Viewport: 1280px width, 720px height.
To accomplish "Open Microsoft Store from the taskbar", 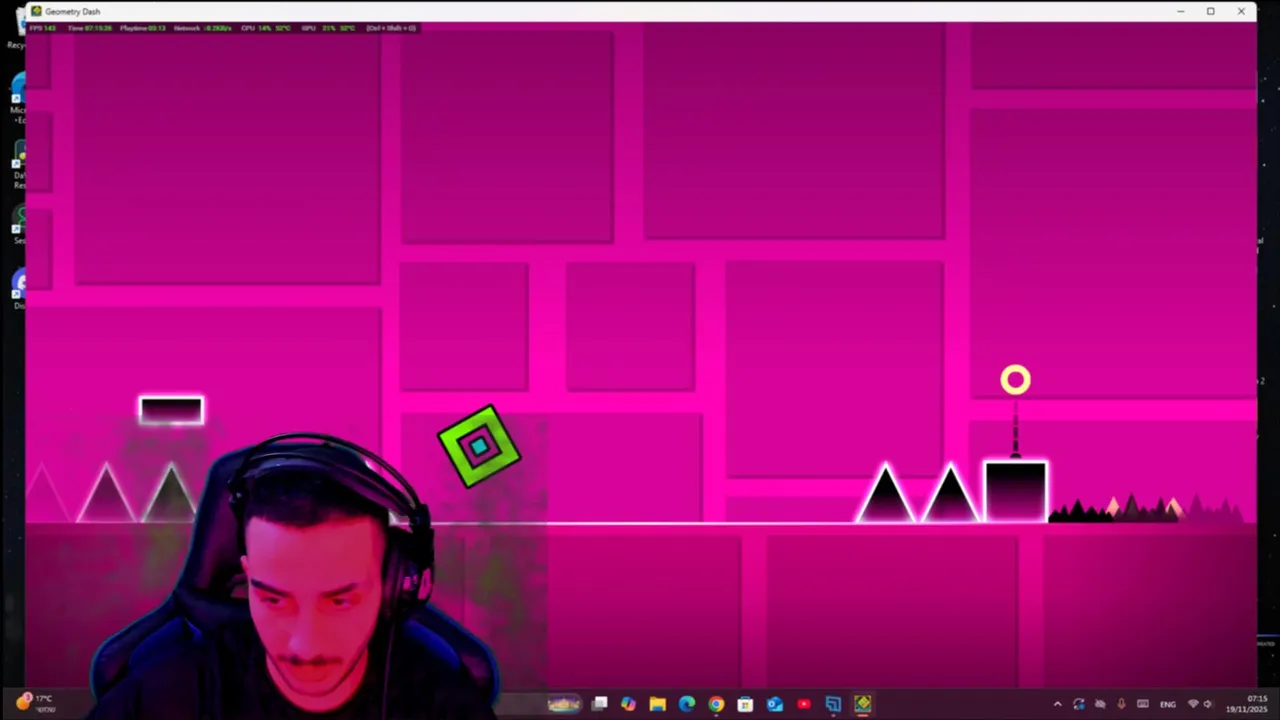I will [745, 704].
